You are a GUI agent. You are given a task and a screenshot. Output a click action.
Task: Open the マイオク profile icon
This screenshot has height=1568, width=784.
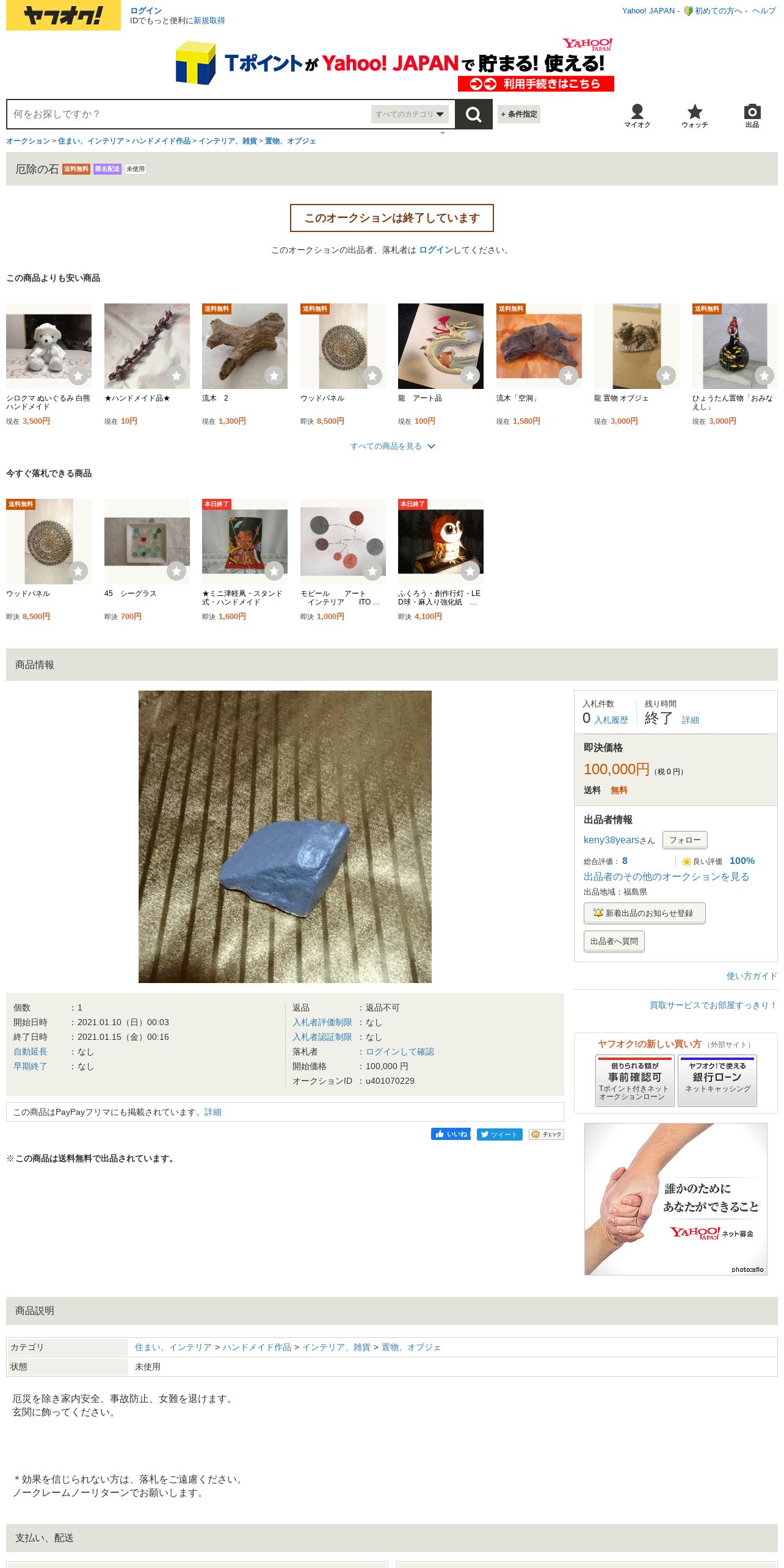pyautogui.click(x=637, y=115)
